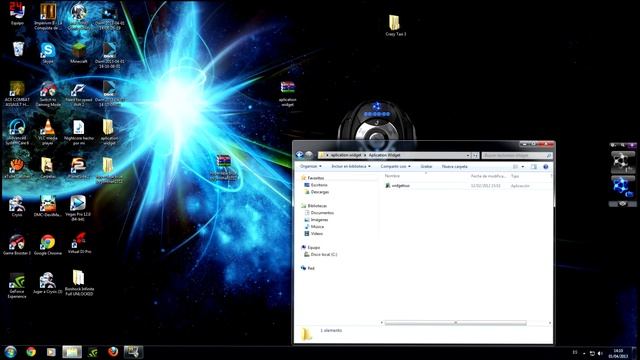640x360 pixels.
Task: Click the Explorer search field
Action: 517,156
